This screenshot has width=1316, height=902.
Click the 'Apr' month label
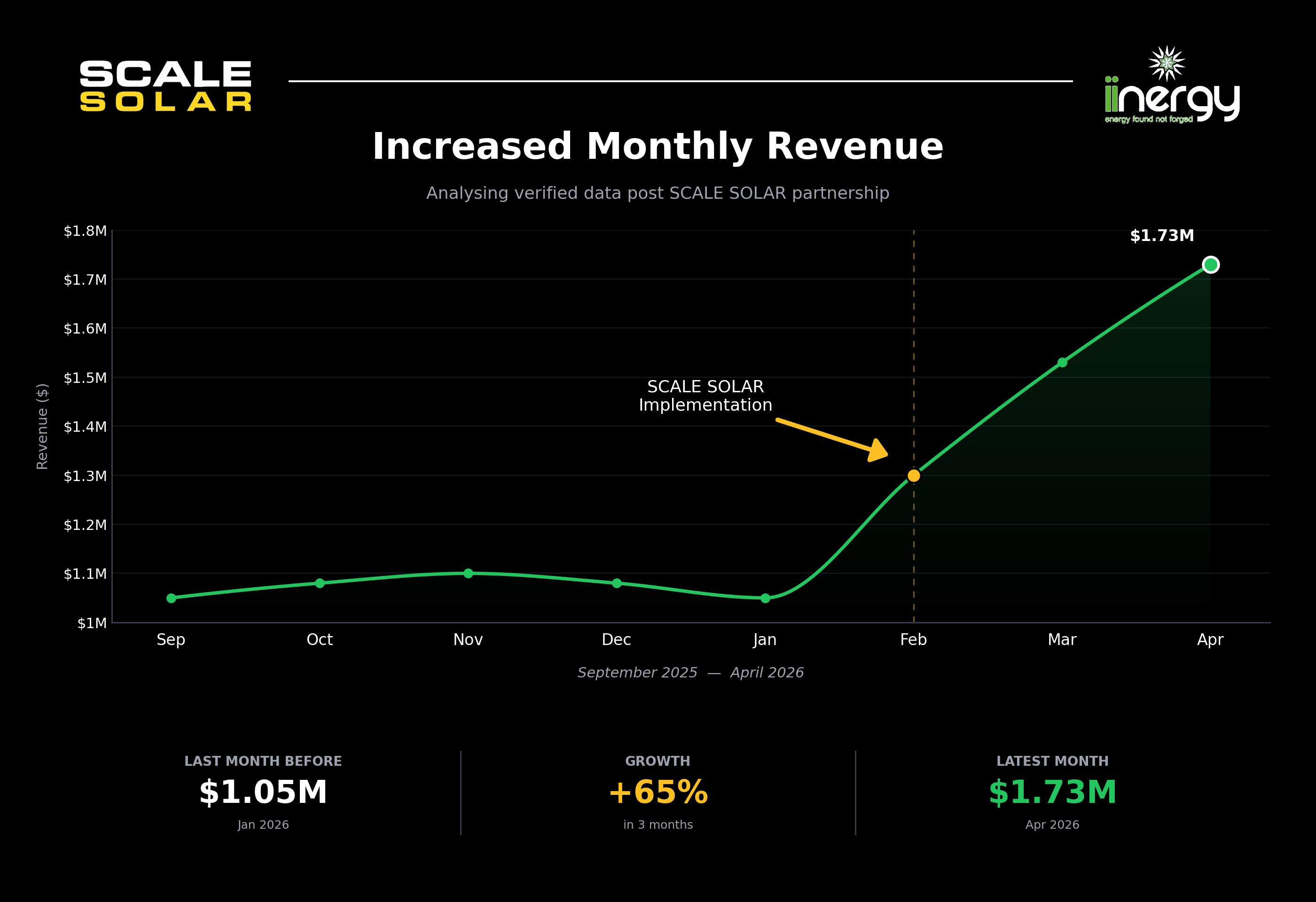click(1210, 640)
